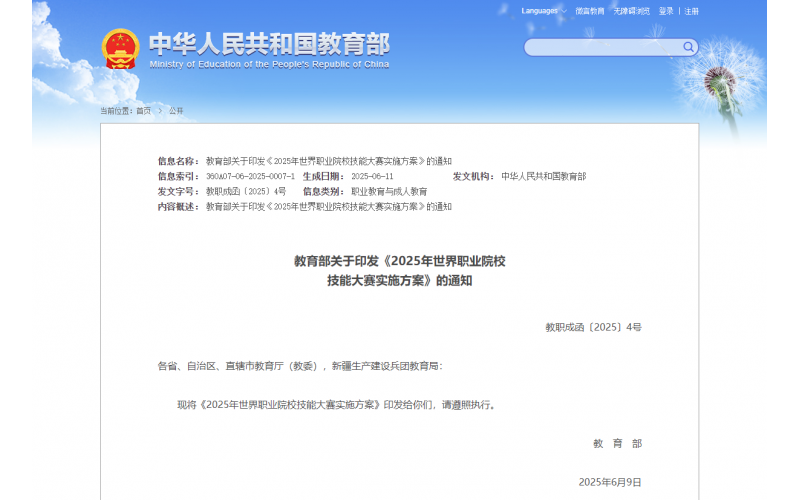The image size is (800, 500).
Task: Click the 发文机构 field label
Action: click(473, 176)
